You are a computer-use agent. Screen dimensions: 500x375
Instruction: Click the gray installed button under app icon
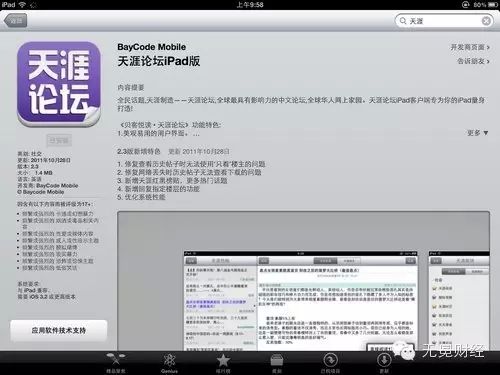point(59,140)
